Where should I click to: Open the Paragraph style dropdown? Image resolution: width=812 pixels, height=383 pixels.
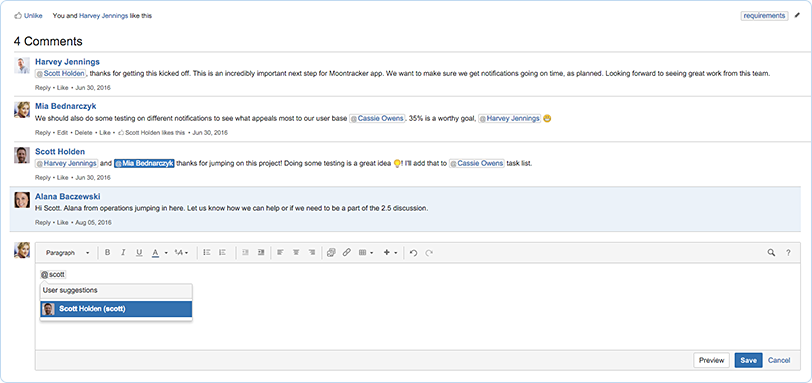click(67, 253)
